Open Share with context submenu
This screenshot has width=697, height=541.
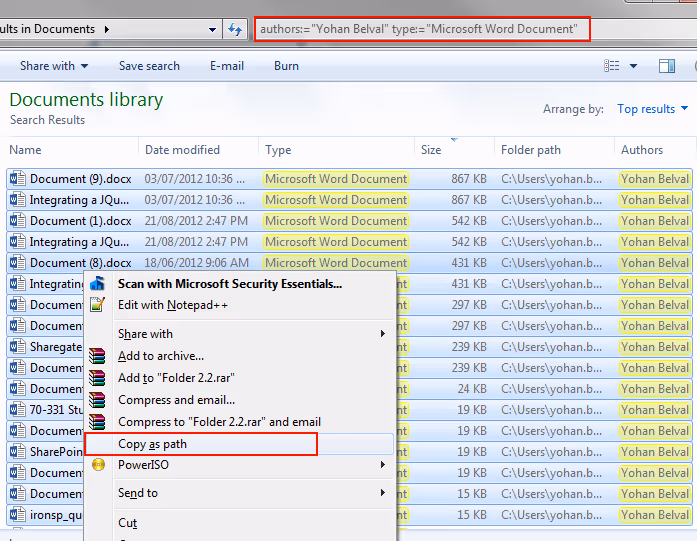pyautogui.click(x=240, y=334)
